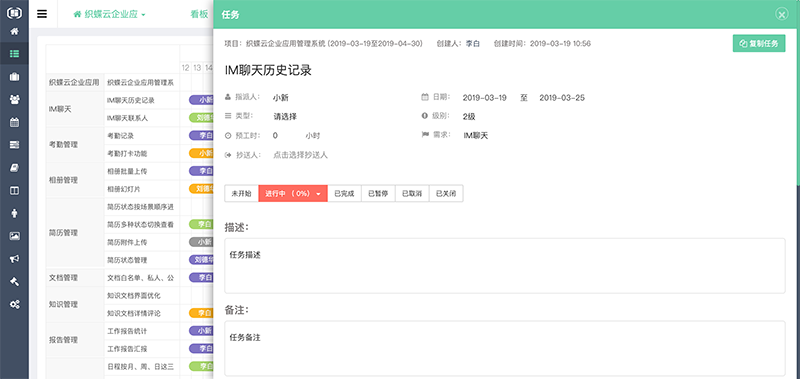Viewport: 800px width, 379px height.
Task: Select the task list icon in the sidebar
Action: (14, 54)
